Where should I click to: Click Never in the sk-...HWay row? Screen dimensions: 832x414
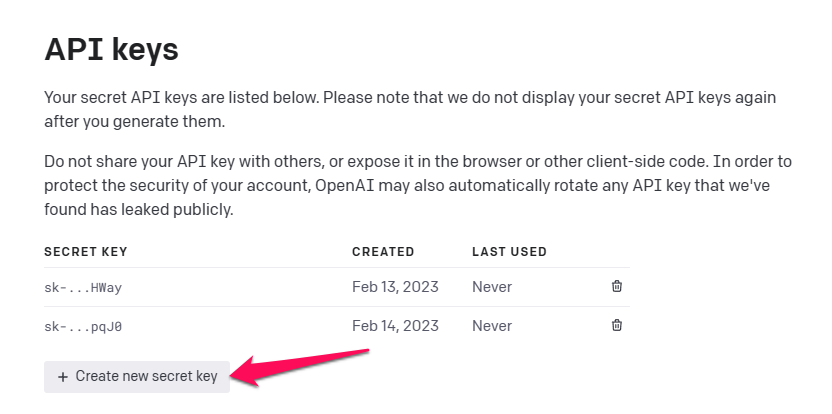[x=492, y=287]
